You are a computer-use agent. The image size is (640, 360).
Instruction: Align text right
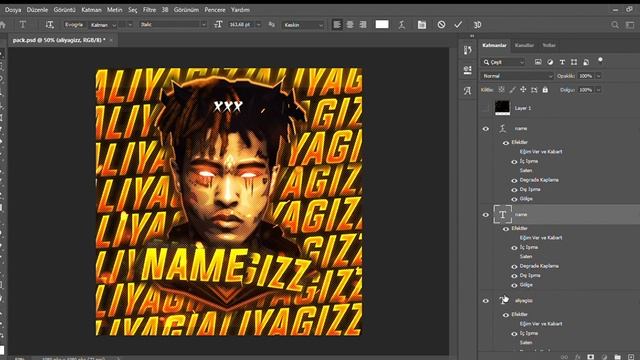362,24
